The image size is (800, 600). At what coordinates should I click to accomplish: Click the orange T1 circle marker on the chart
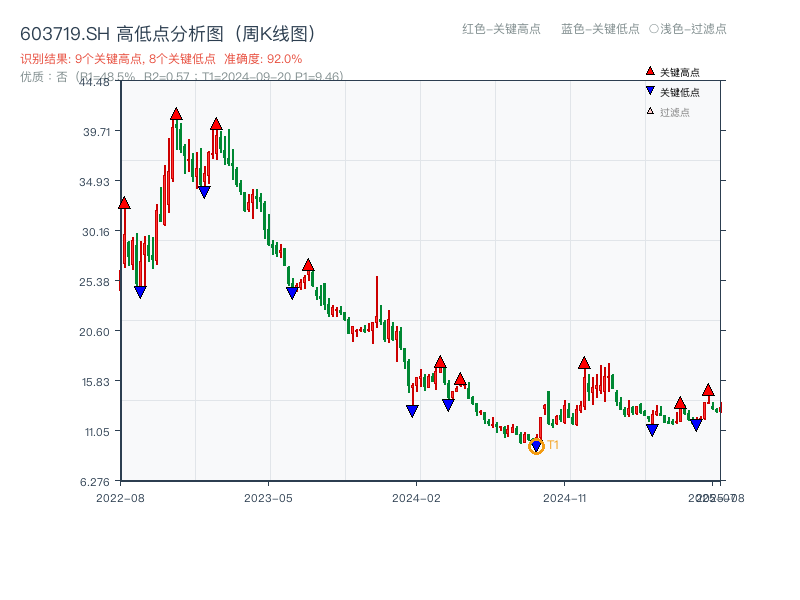click(x=535, y=447)
